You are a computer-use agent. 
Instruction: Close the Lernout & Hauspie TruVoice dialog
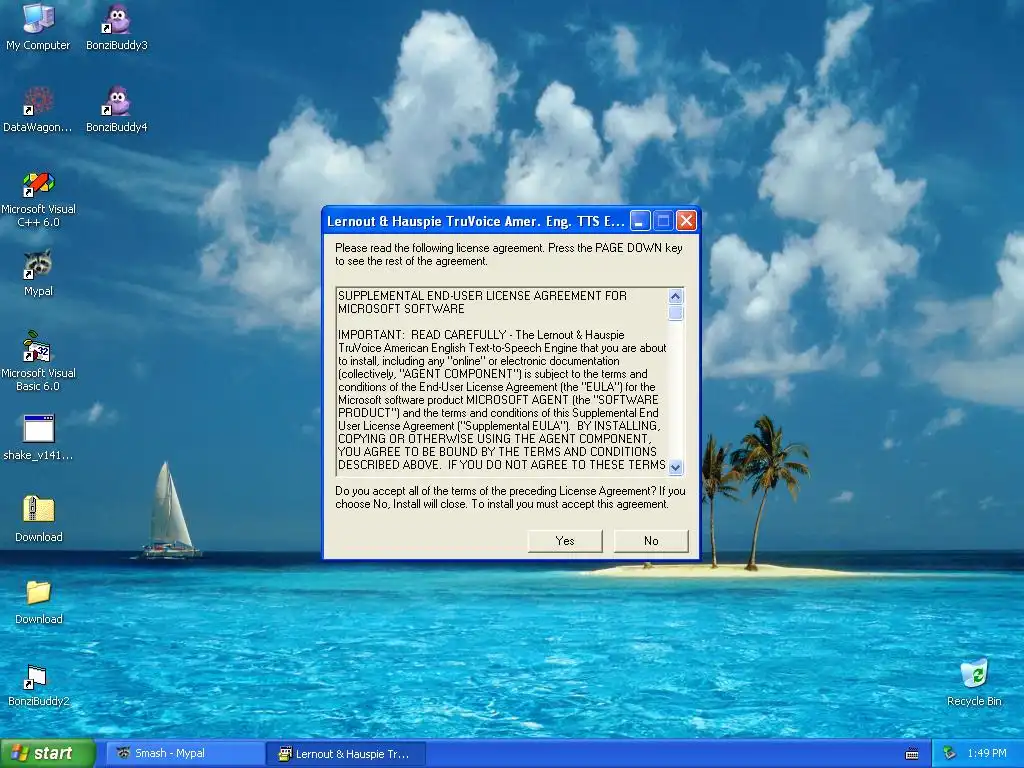click(686, 221)
